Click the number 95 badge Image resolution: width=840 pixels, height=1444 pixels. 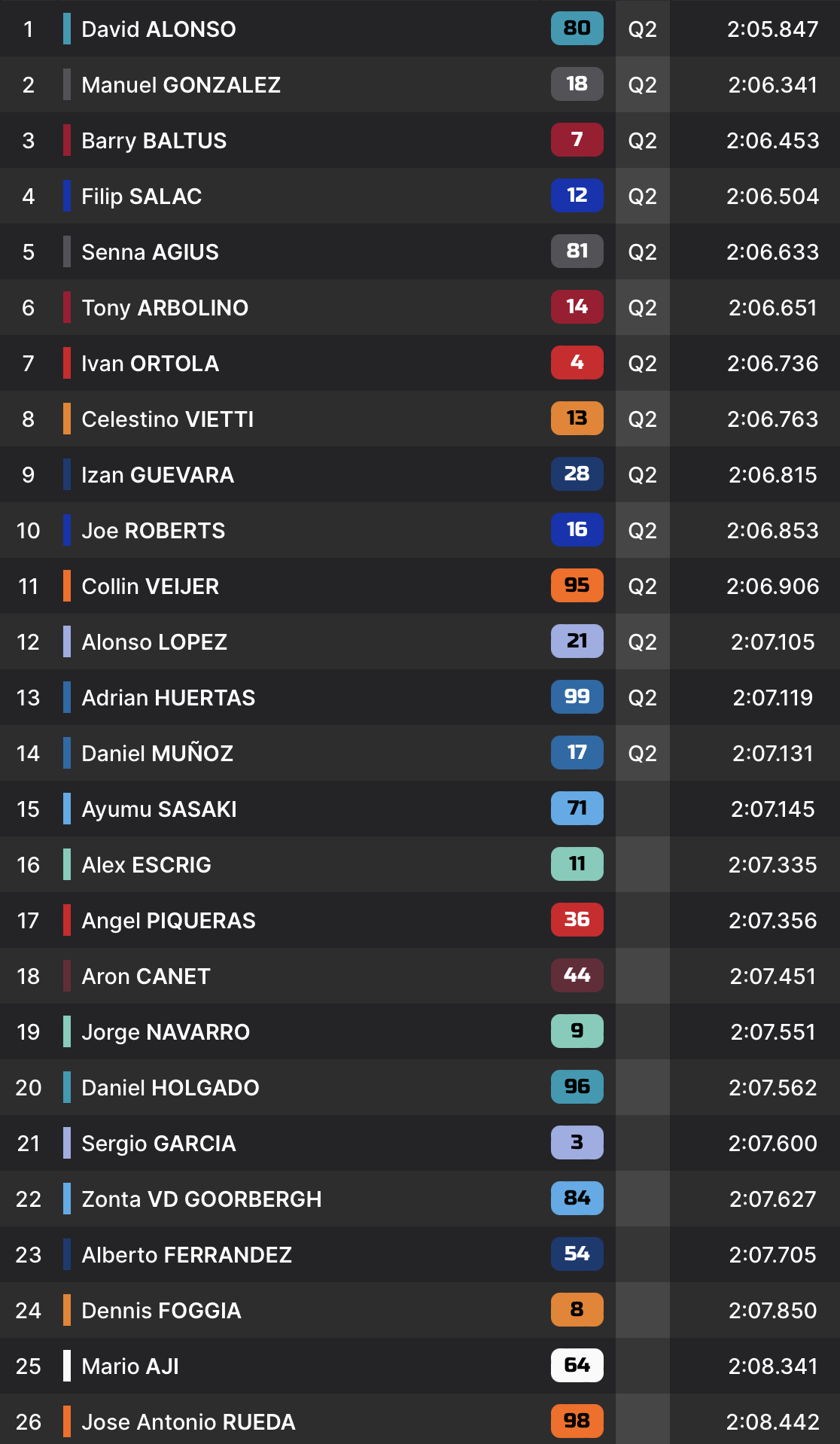click(x=577, y=586)
